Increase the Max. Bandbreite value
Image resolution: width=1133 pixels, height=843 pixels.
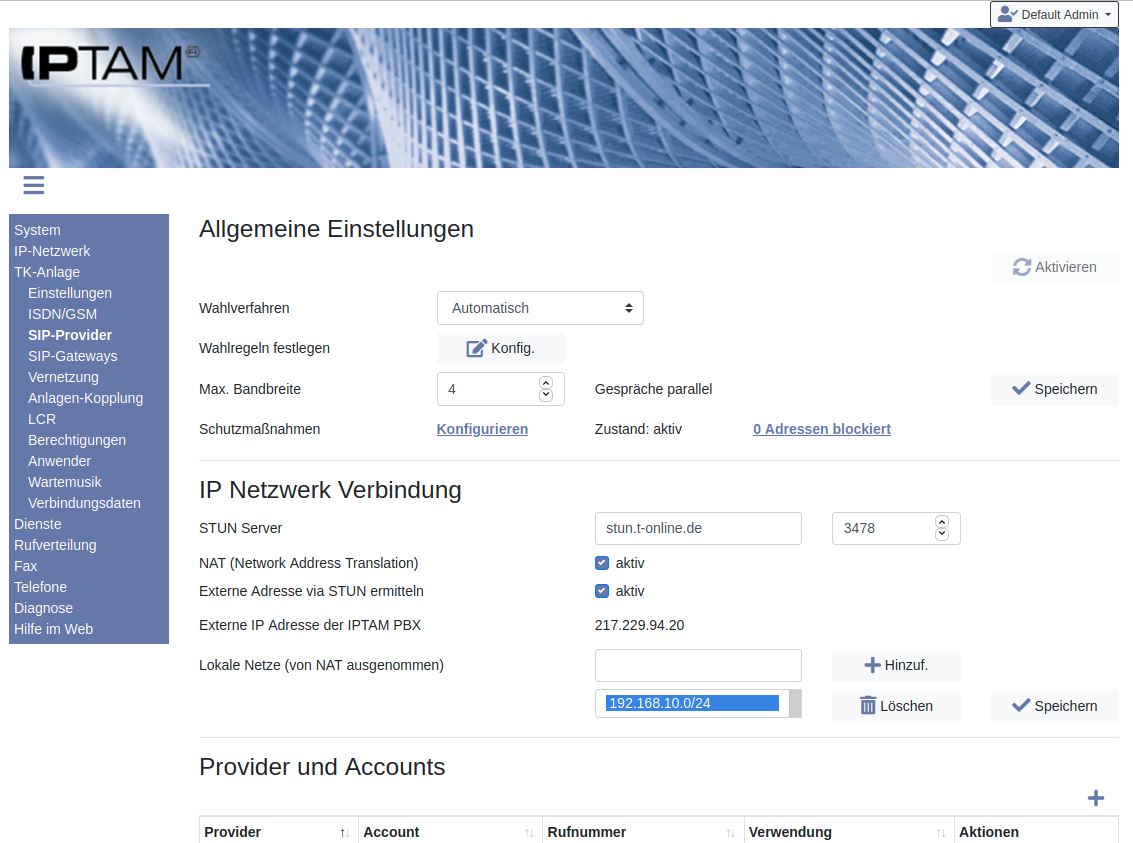tap(546, 383)
